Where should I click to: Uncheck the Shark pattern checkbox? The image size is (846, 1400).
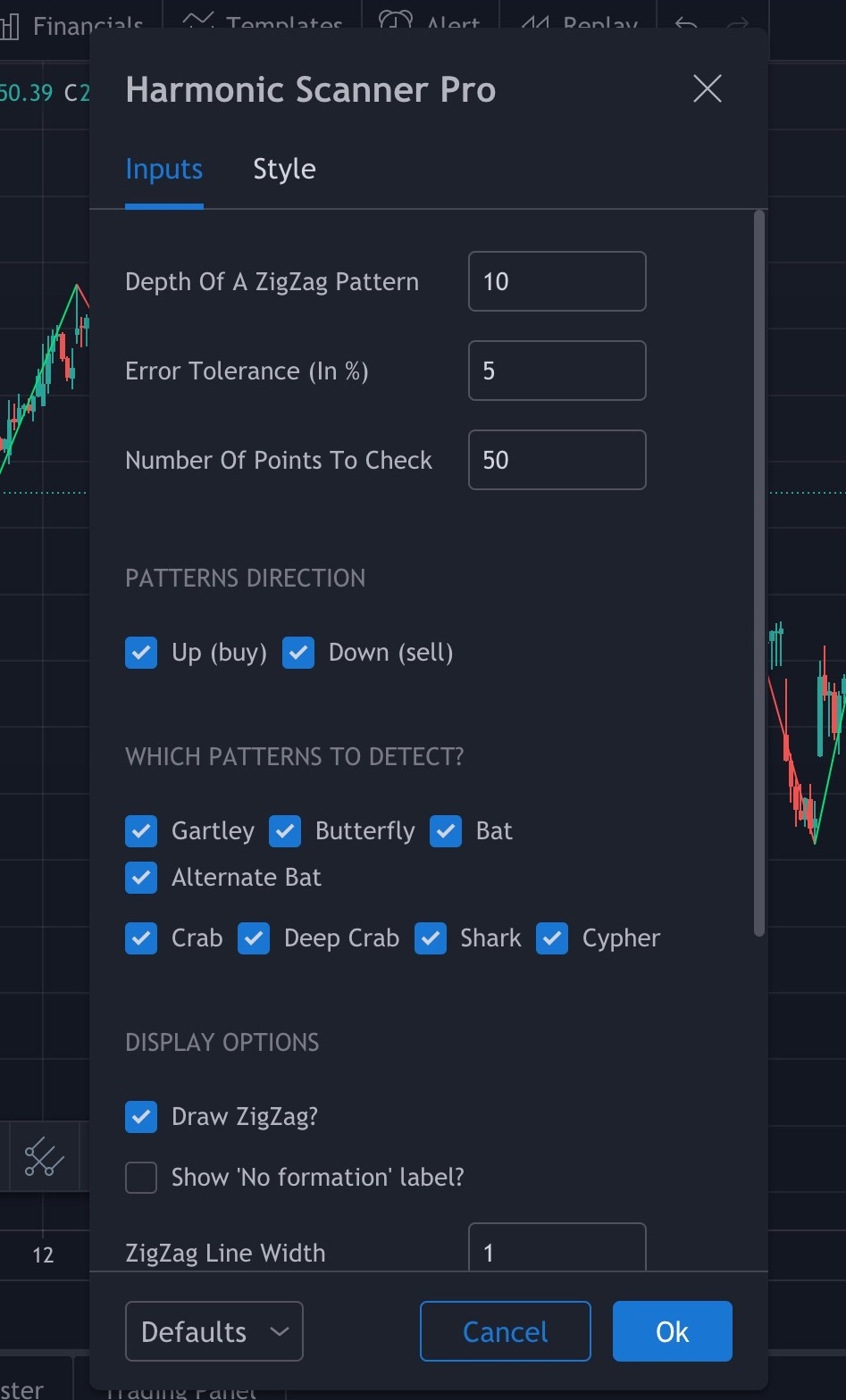coord(431,938)
